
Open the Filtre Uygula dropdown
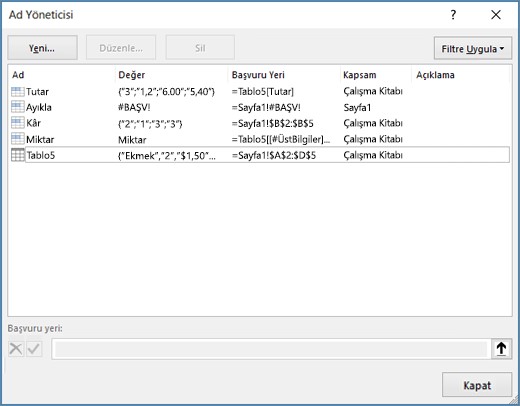click(x=473, y=48)
